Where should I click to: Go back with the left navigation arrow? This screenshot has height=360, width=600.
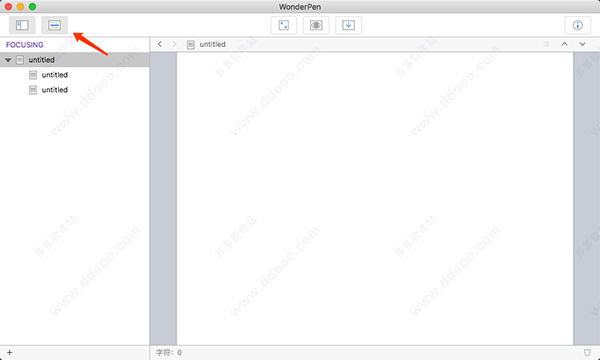[160, 44]
